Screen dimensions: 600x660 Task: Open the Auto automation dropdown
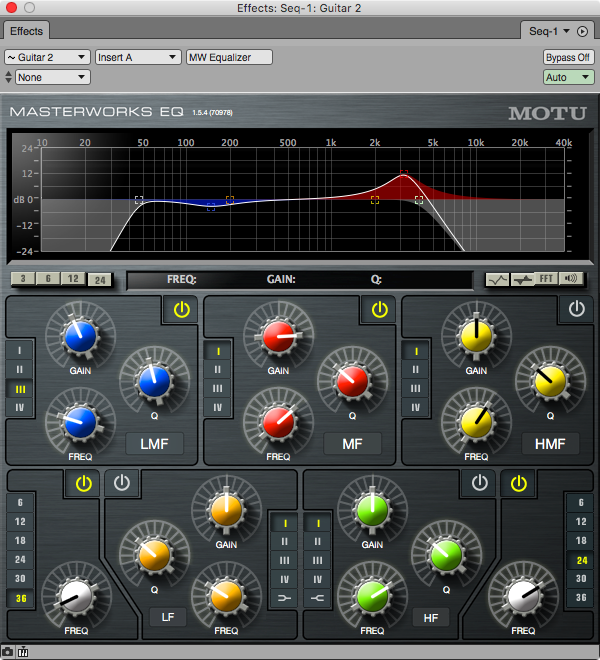pyautogui.click(x=568, y=77)
